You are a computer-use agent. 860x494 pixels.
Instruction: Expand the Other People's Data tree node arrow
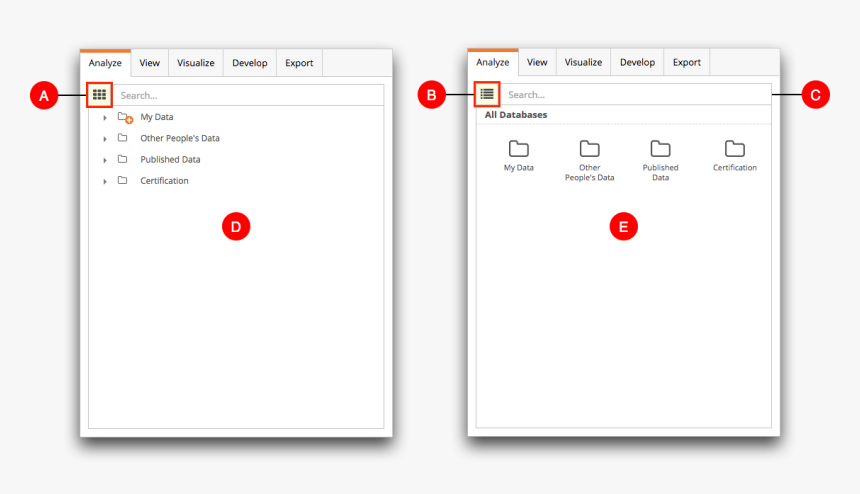coord(105,139)
